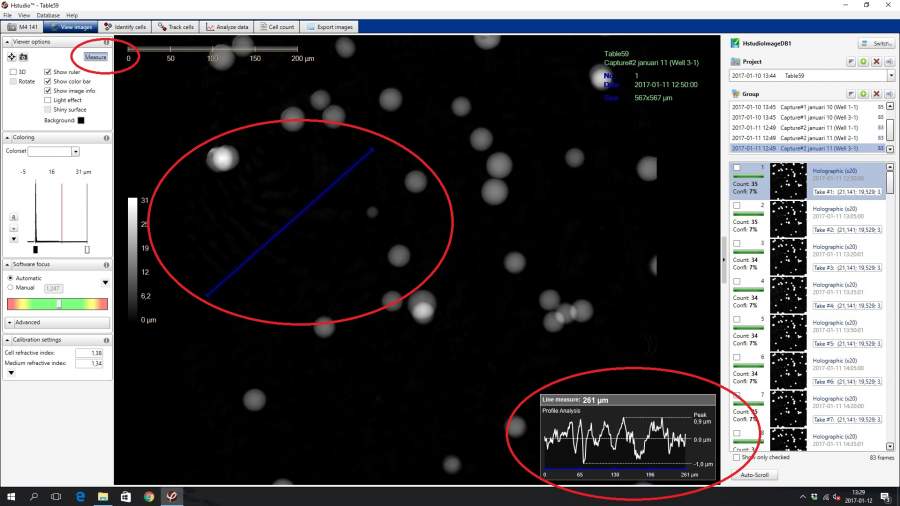Open the Colorset dropdown
This screenshot has width=900, height=506.
[75, 151]
